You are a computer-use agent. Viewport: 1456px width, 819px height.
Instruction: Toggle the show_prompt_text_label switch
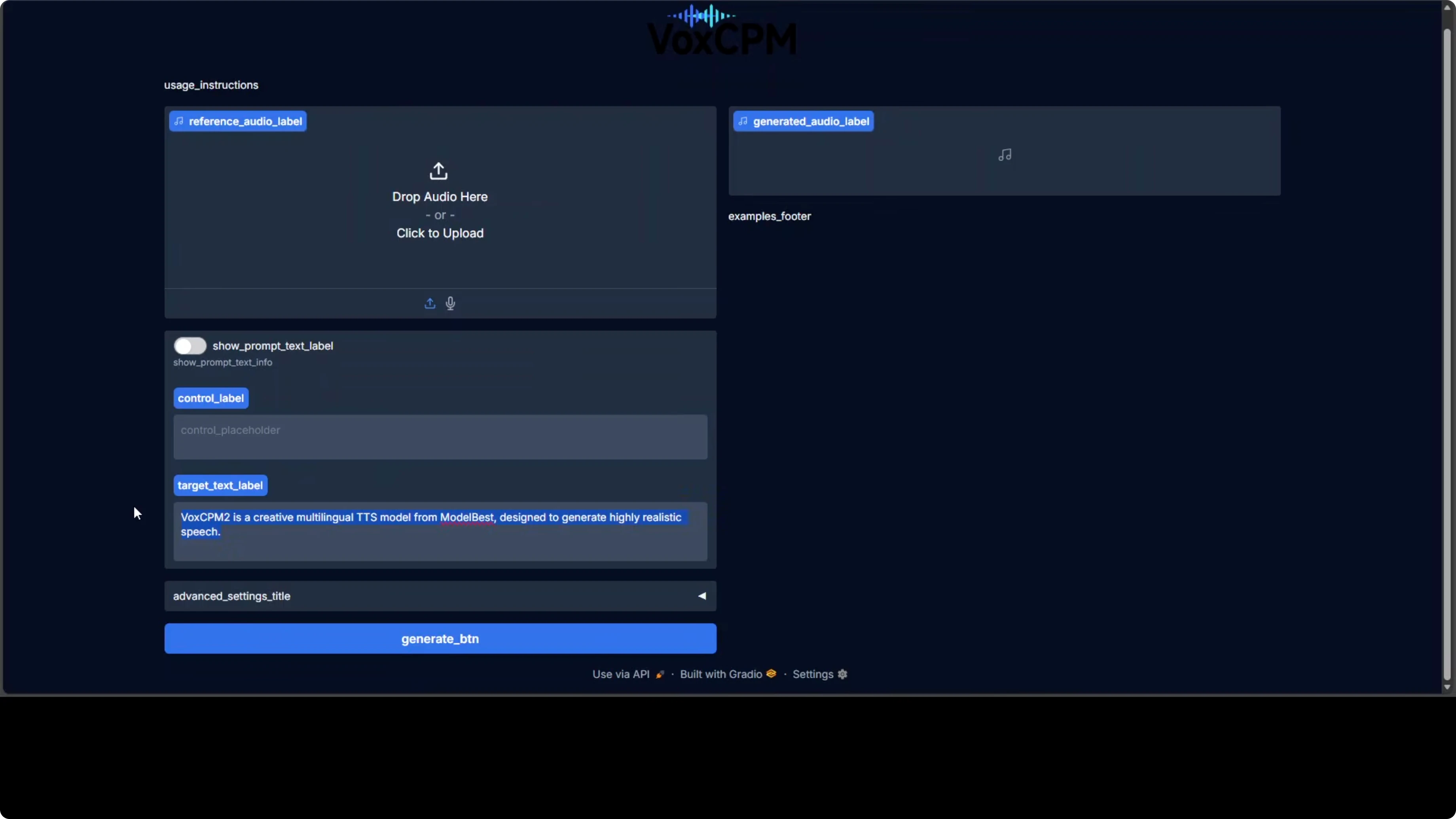pyautogui.click(x=190, y=345)
